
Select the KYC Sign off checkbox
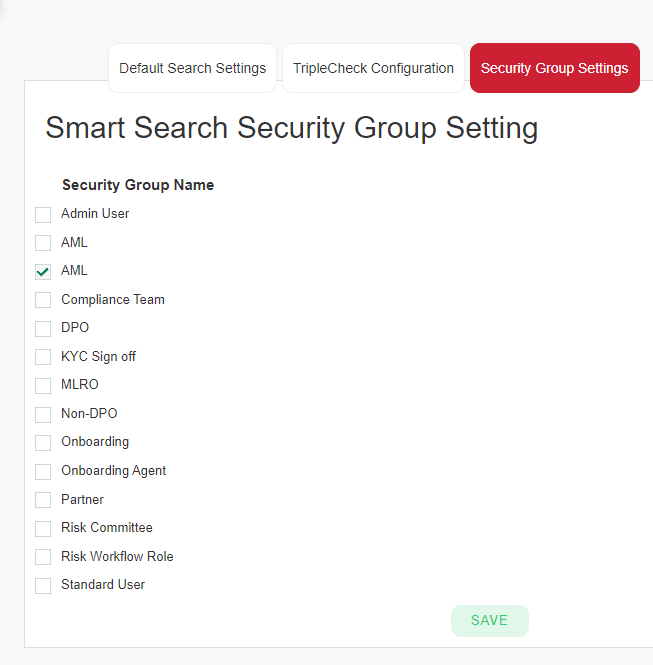(43, 357)
